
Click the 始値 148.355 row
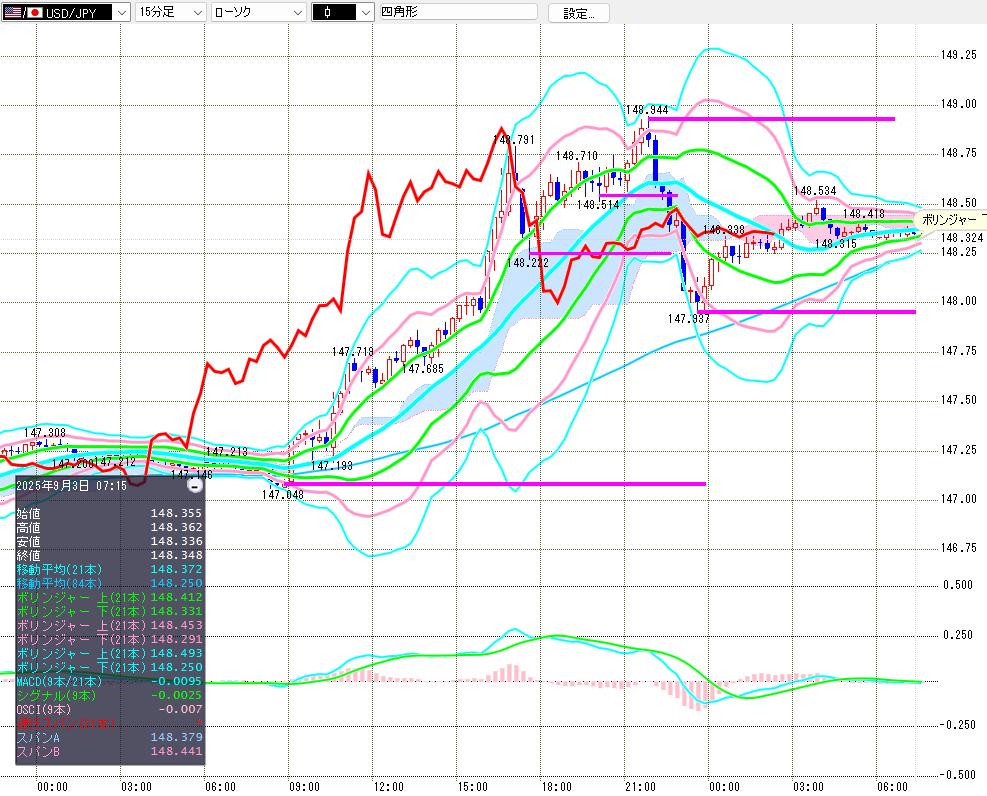click(110, 513)
